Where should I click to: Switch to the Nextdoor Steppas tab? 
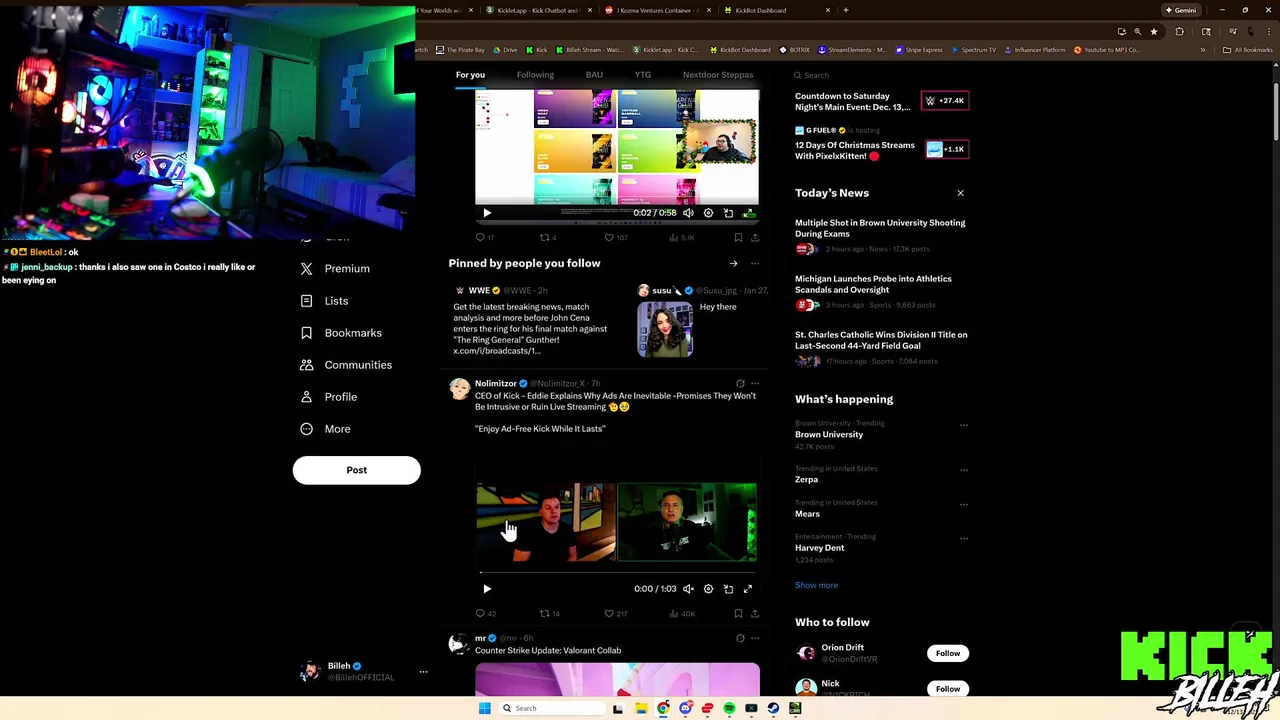point(718,75)
